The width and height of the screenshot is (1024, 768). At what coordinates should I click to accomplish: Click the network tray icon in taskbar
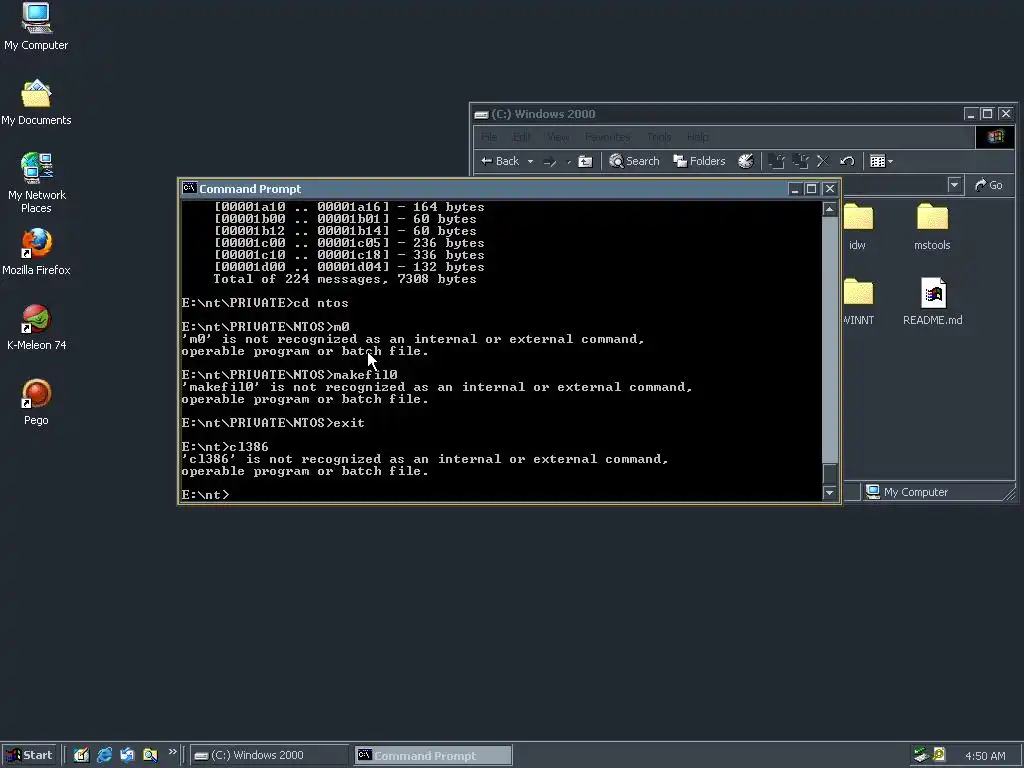921,755
